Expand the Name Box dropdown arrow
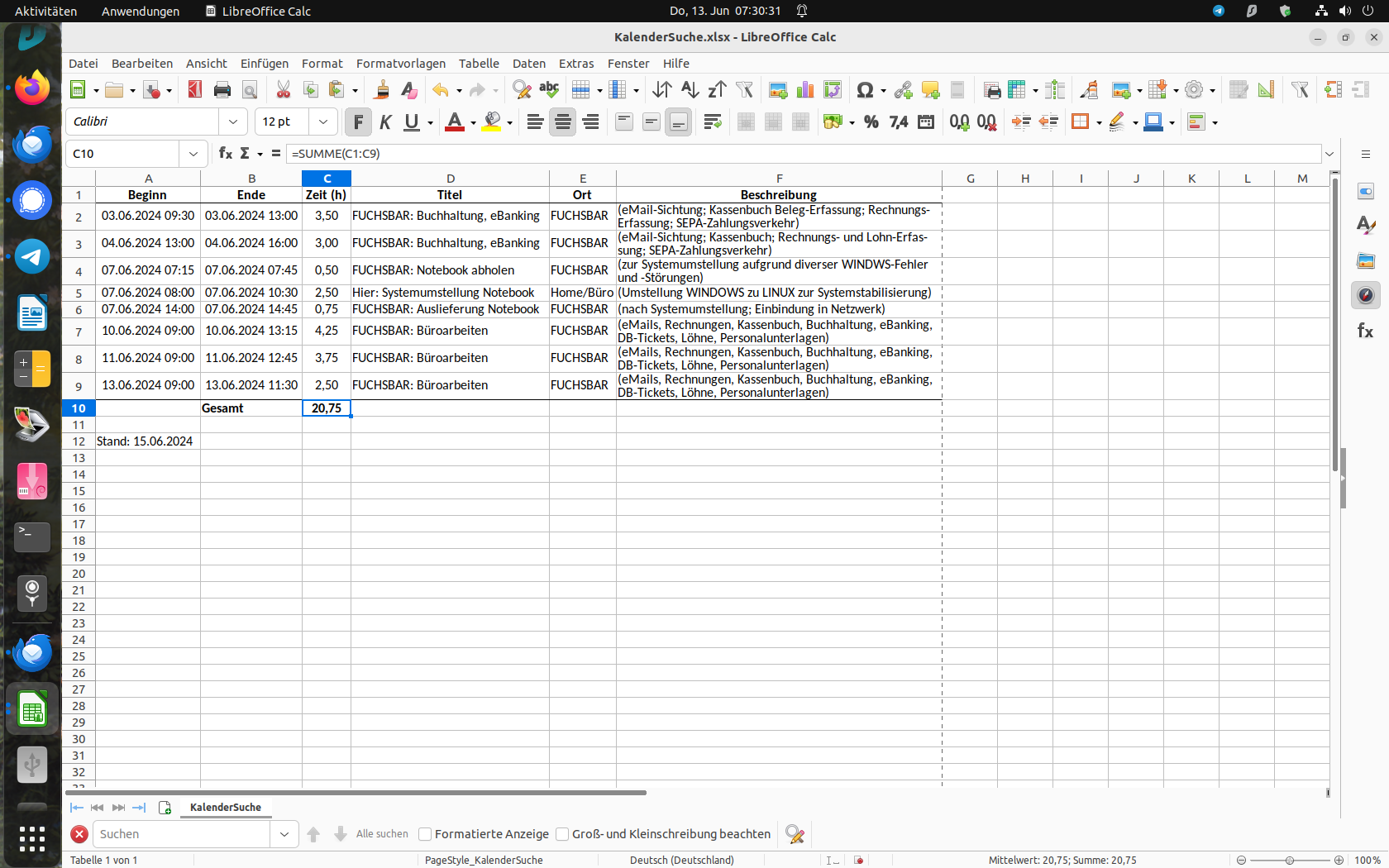 point(193,154)
